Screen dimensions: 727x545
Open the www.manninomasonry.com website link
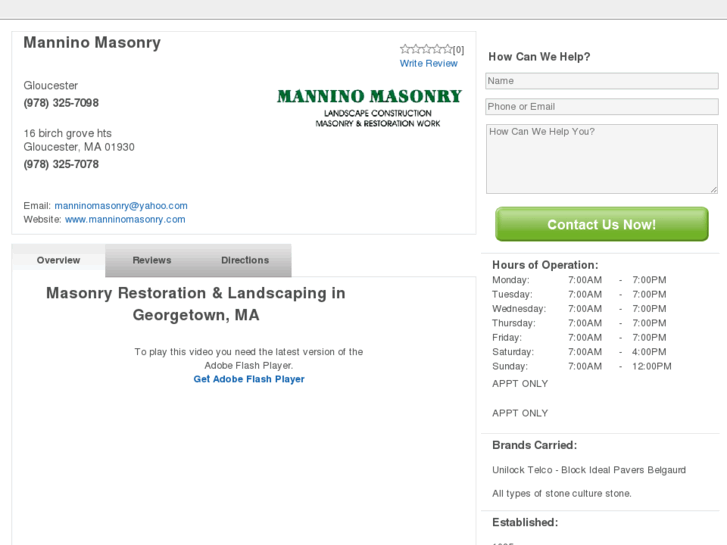coord(125,219)
